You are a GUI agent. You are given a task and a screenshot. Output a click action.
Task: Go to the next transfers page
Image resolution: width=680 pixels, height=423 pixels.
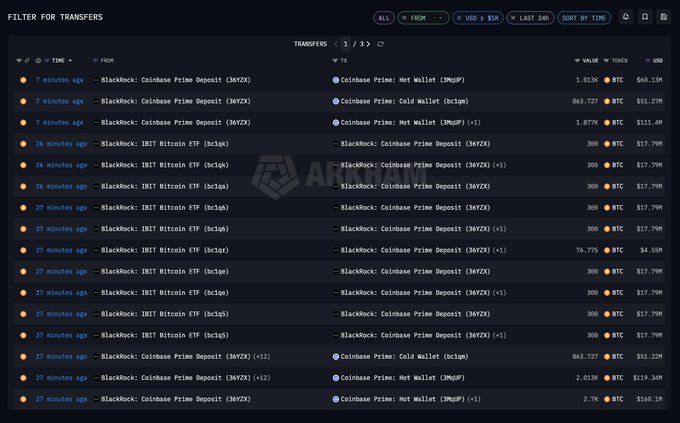pos(368,44)
